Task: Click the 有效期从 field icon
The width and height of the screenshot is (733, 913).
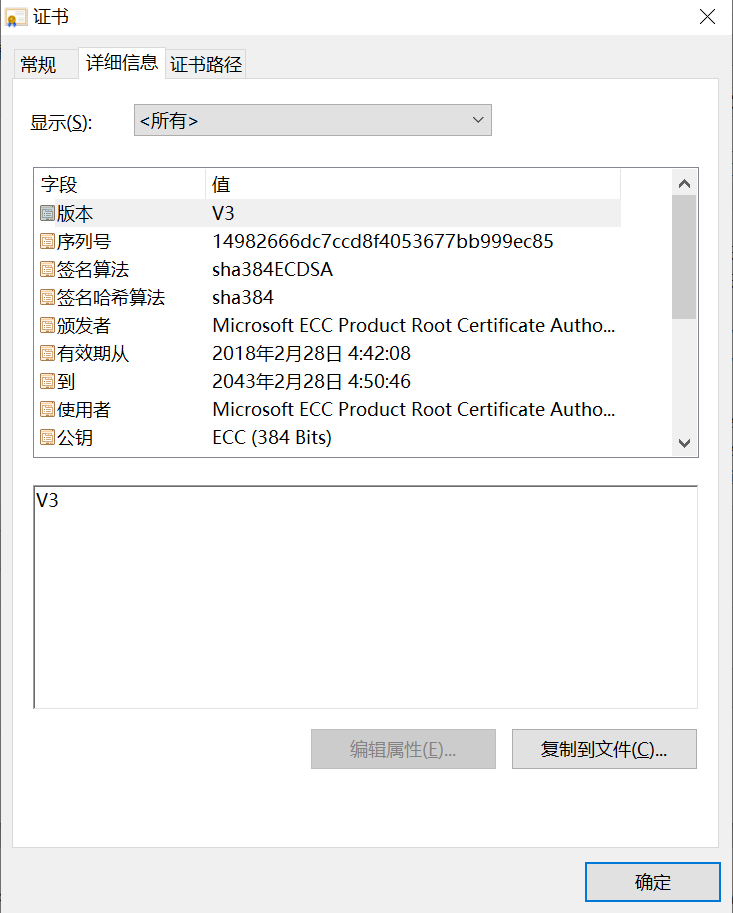Action: 47,353
